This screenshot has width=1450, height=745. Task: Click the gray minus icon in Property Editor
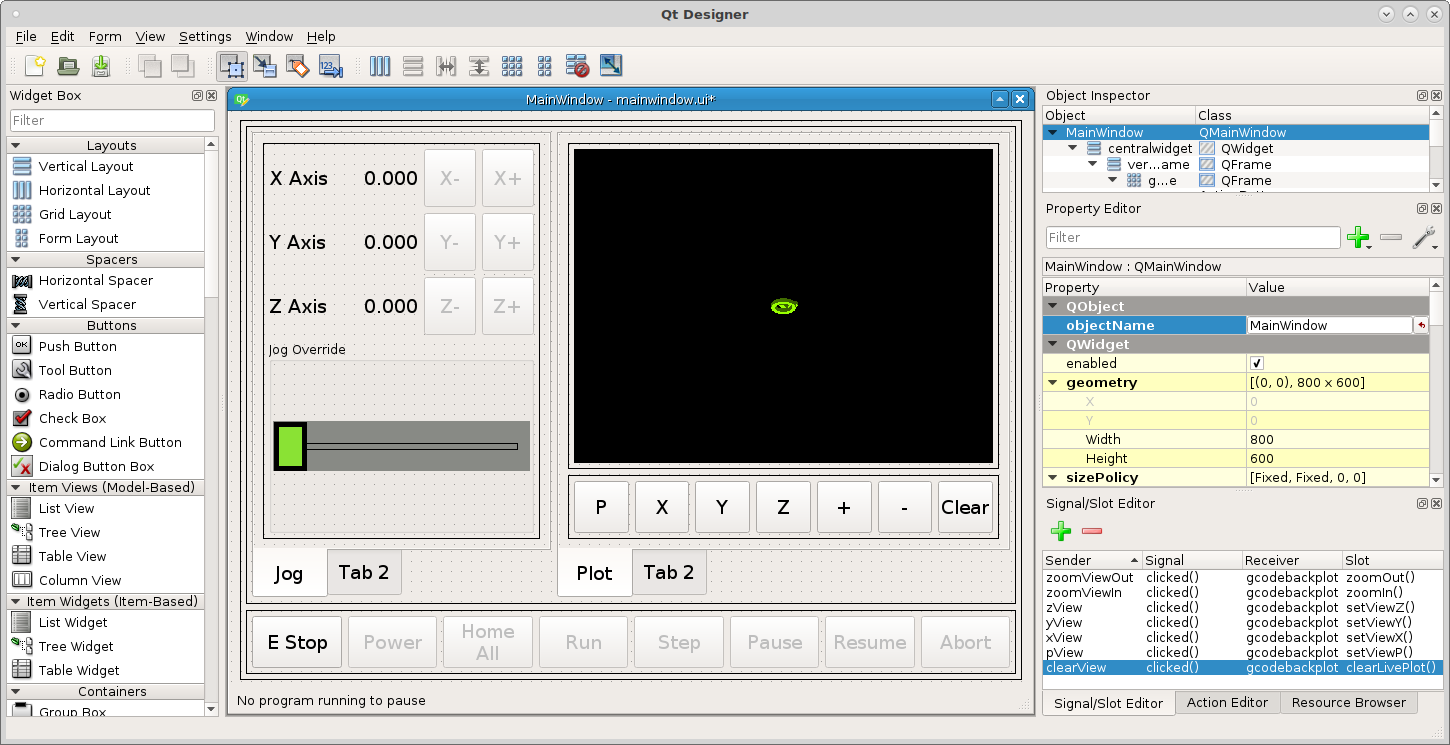coord(1391,238)
